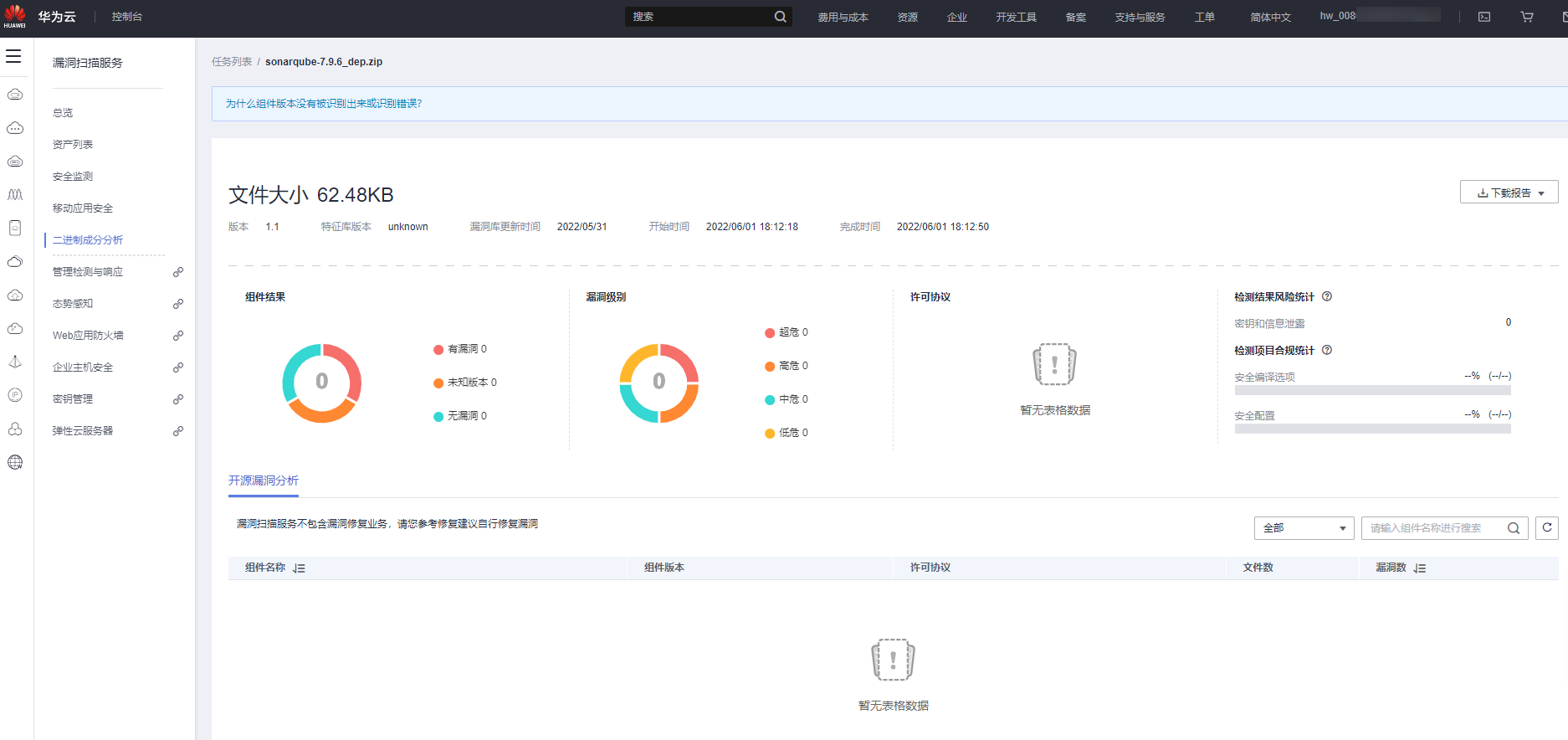This screenshot has height=740, width=1568.
Task: Open the 全部 filter dropdown
Action: point(1304,528)
